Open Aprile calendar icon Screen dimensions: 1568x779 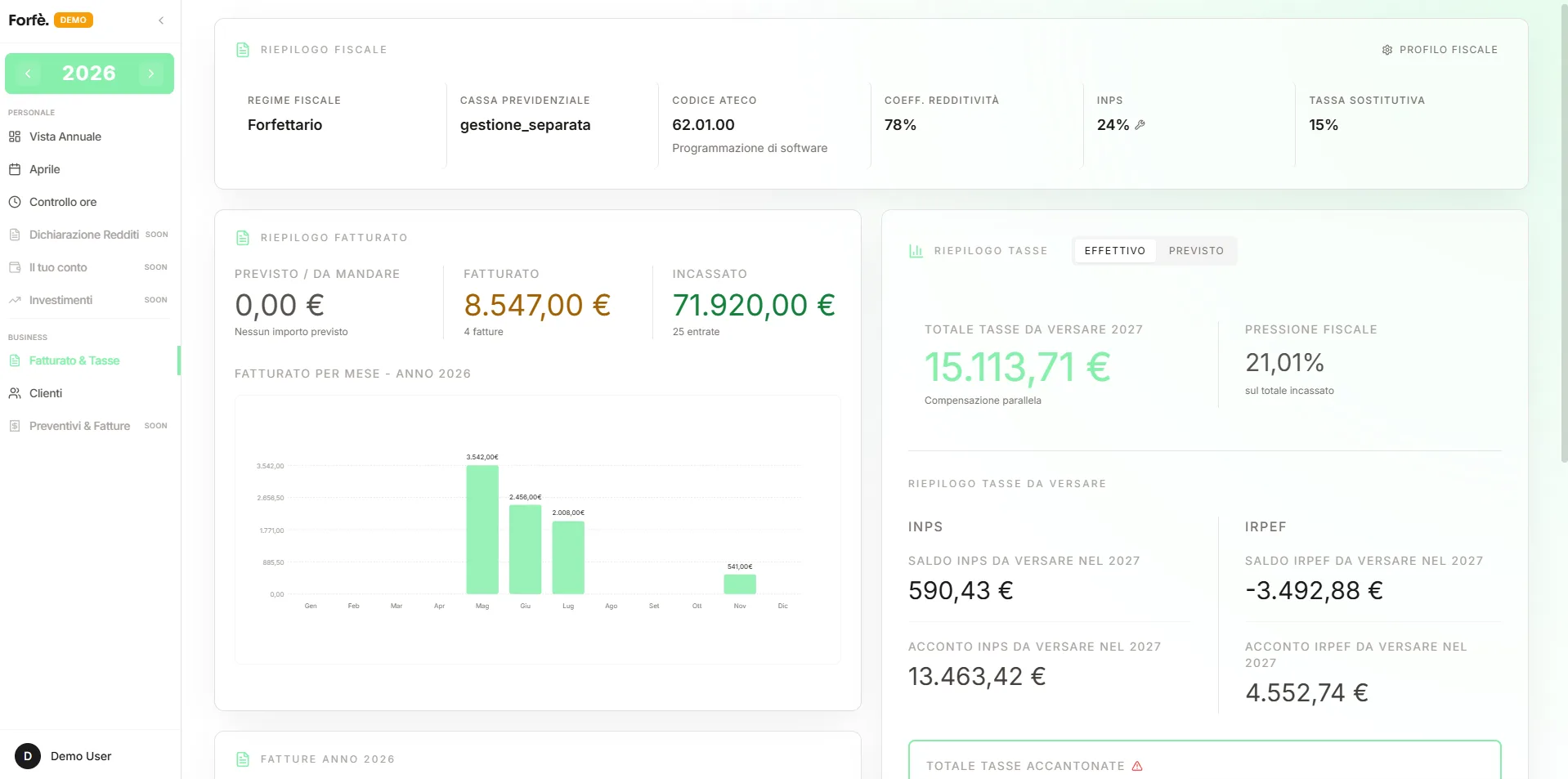coord(15,169)
